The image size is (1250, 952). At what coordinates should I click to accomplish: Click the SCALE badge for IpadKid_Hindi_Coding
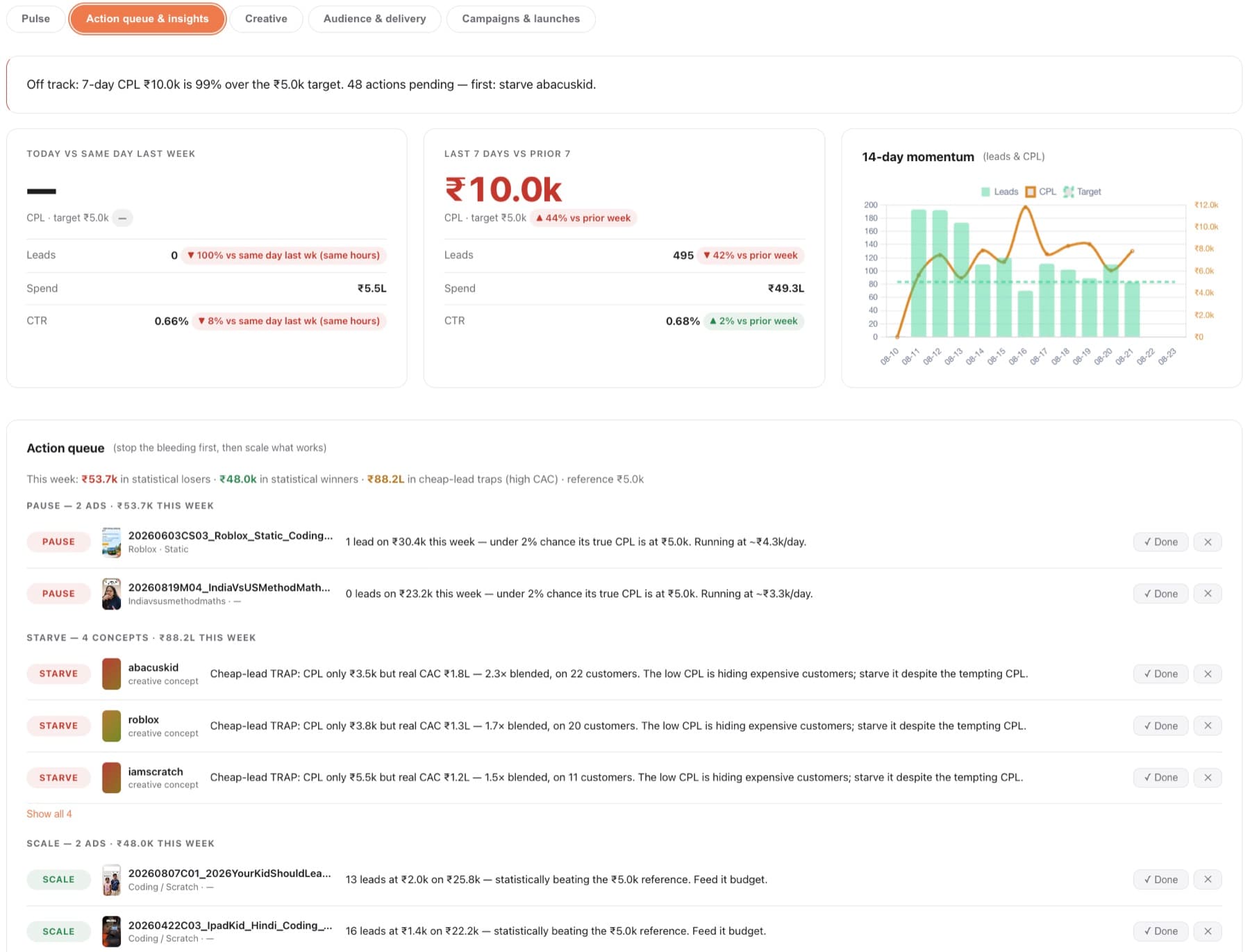(x=58, y=931)
